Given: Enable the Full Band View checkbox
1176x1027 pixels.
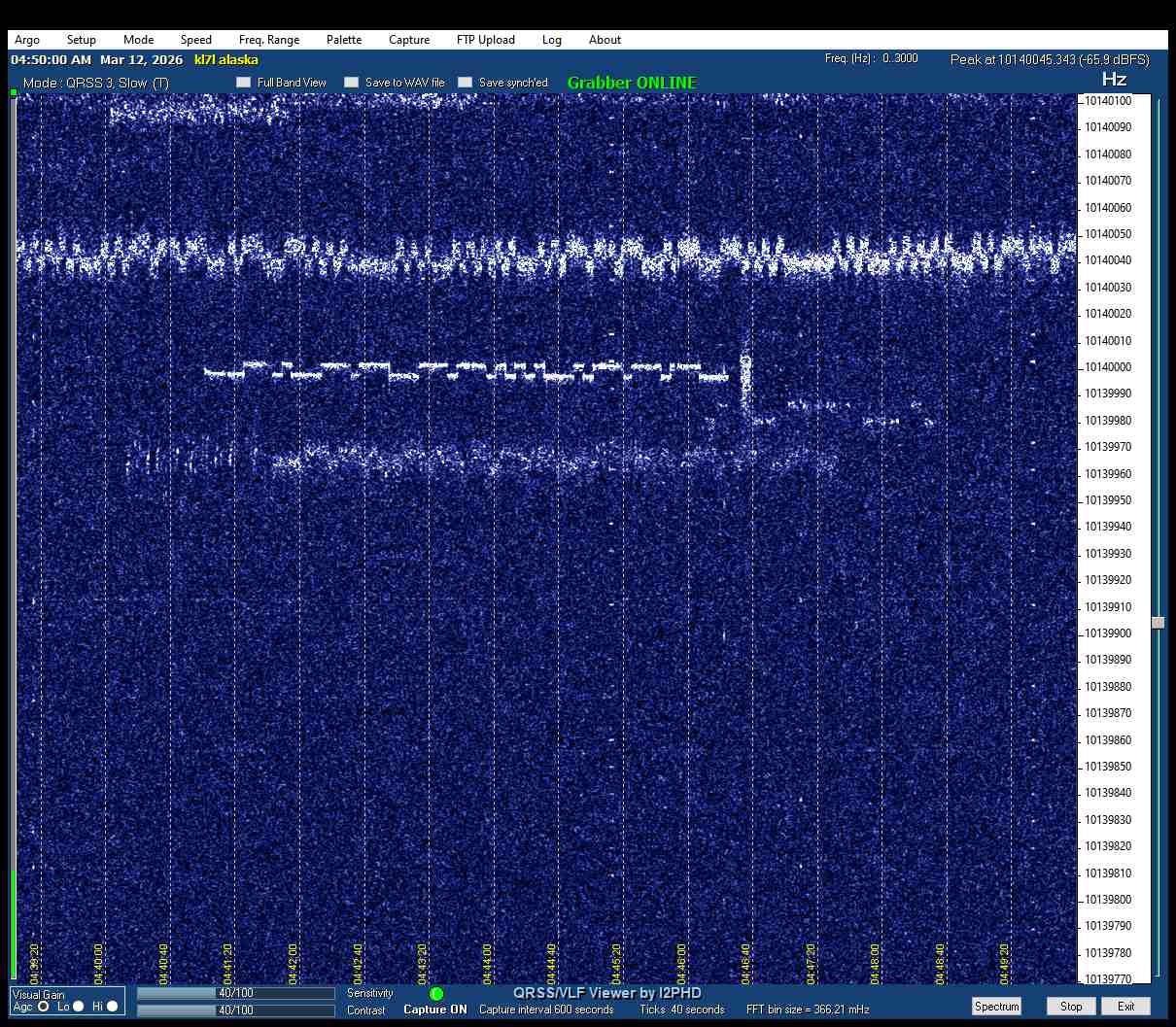Looking at the screenshot, I should (x=244, y=83).
